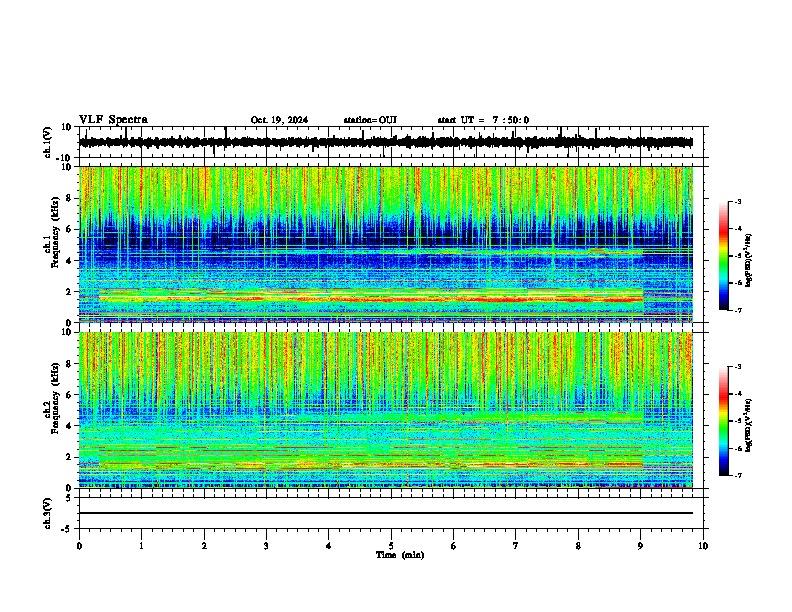Click the ch.1(V) waveform axis label
Screen dimensions: 792x612
coord(48,142)
